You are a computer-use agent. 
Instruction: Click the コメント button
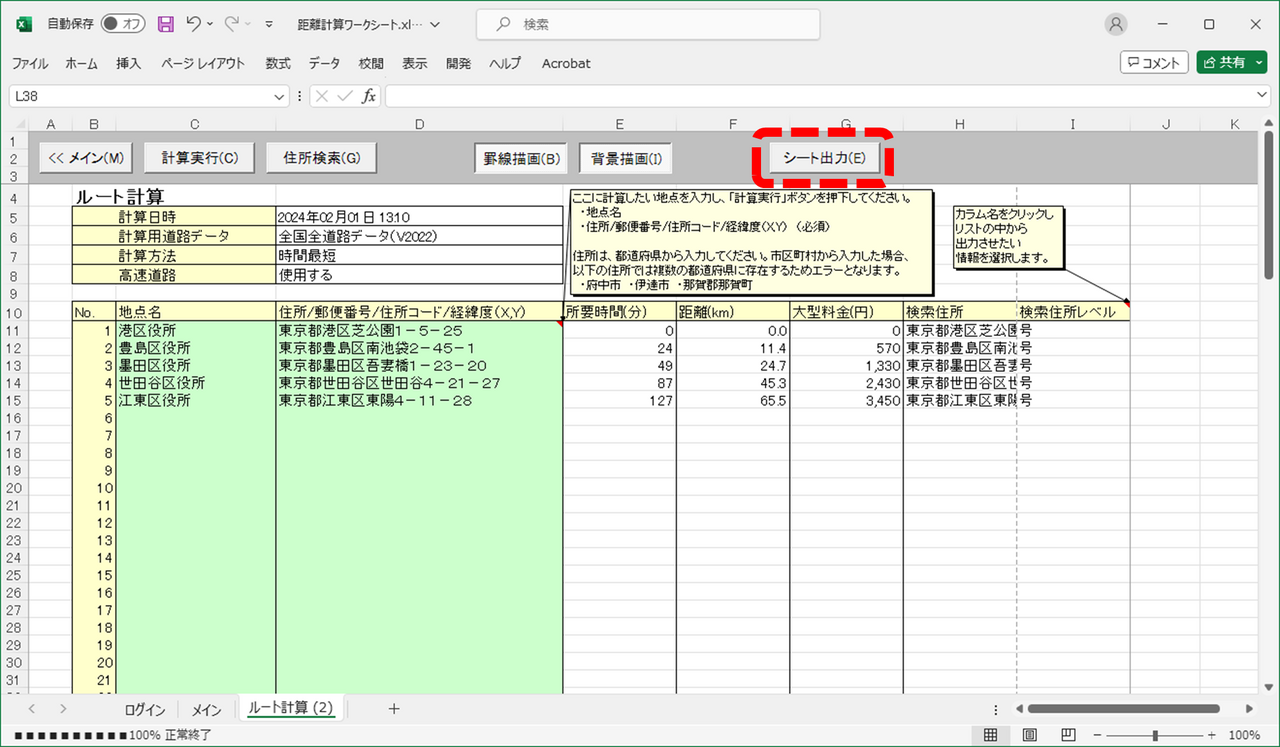pyautogui.click(x=1154, y=62)
